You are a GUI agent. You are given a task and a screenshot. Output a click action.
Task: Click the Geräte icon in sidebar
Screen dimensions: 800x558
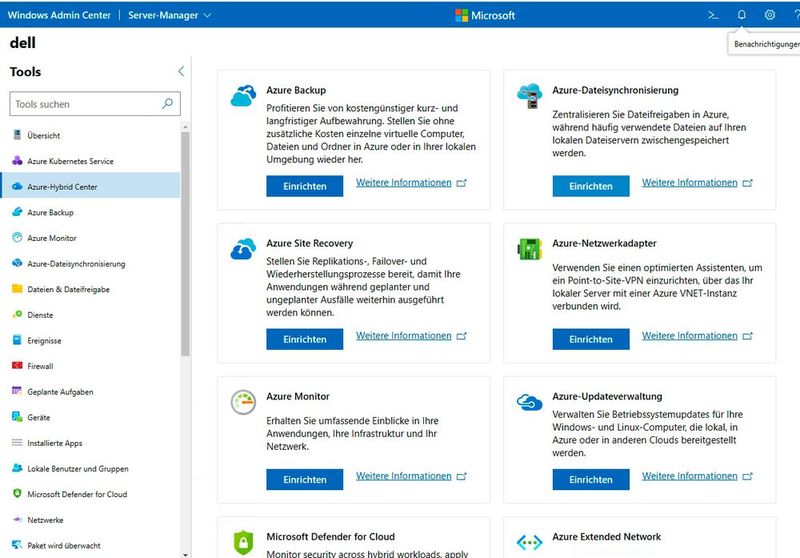point(17,417)
